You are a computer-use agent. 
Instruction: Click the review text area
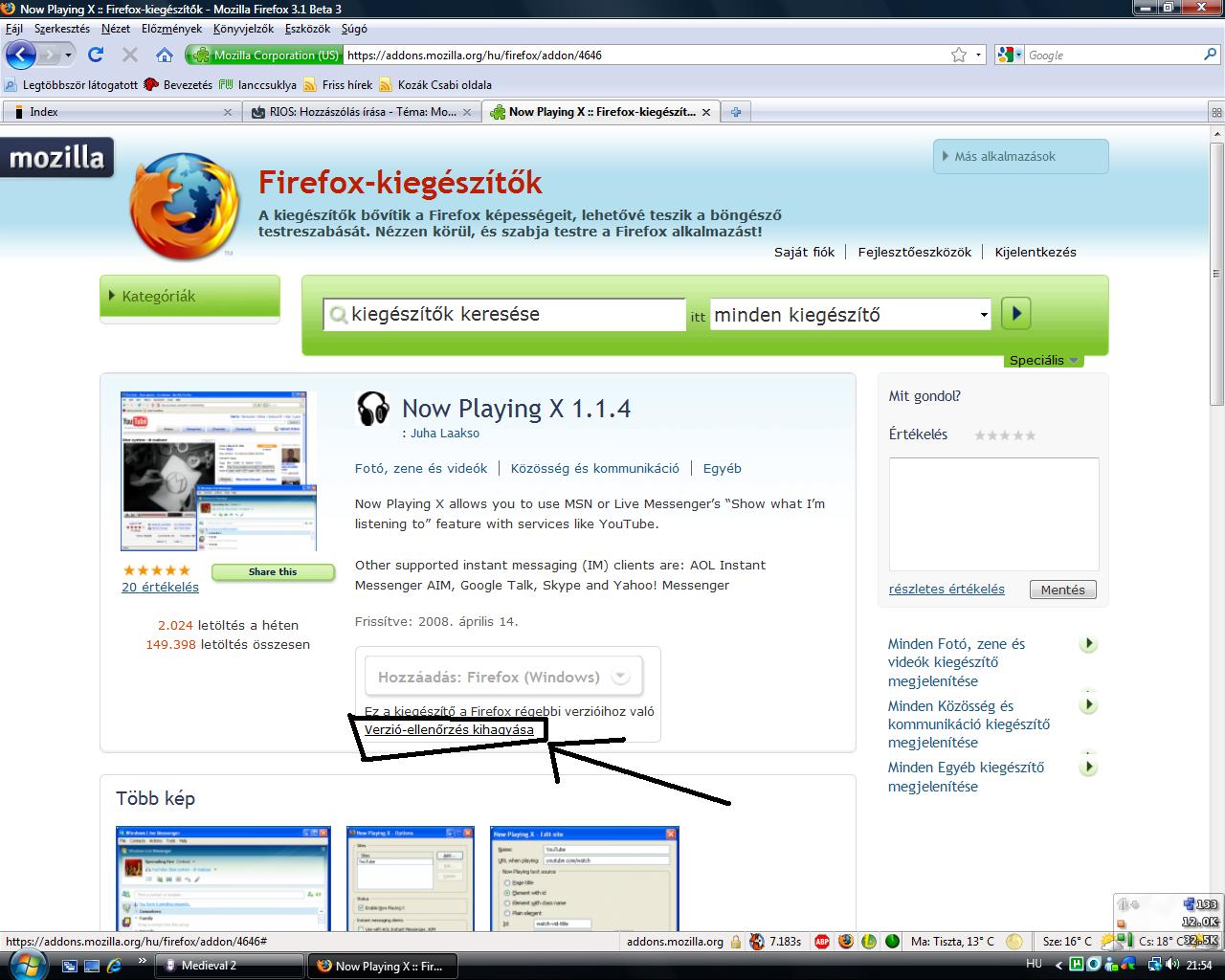coord(993,514)
